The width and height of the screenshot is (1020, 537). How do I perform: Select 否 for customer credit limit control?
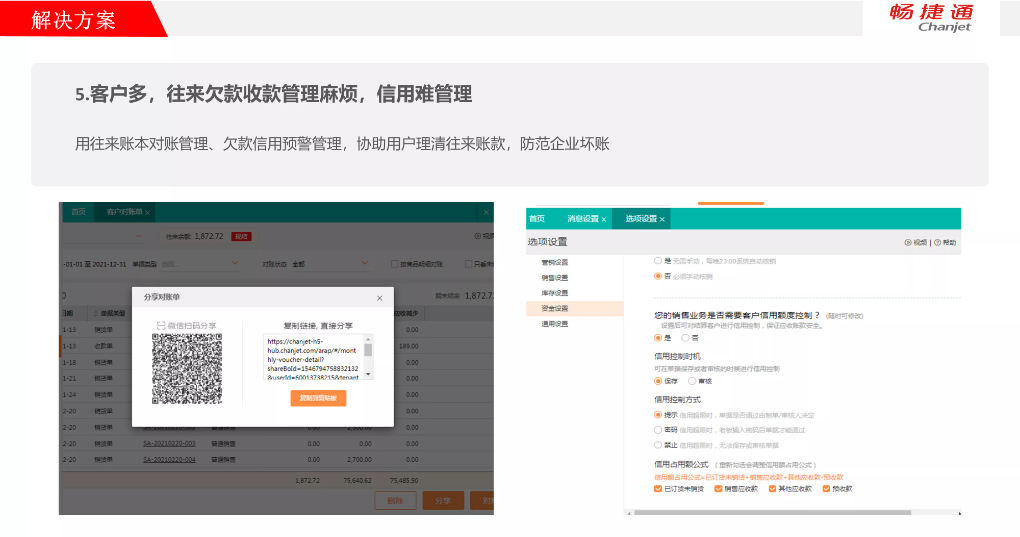pos(685,337)
